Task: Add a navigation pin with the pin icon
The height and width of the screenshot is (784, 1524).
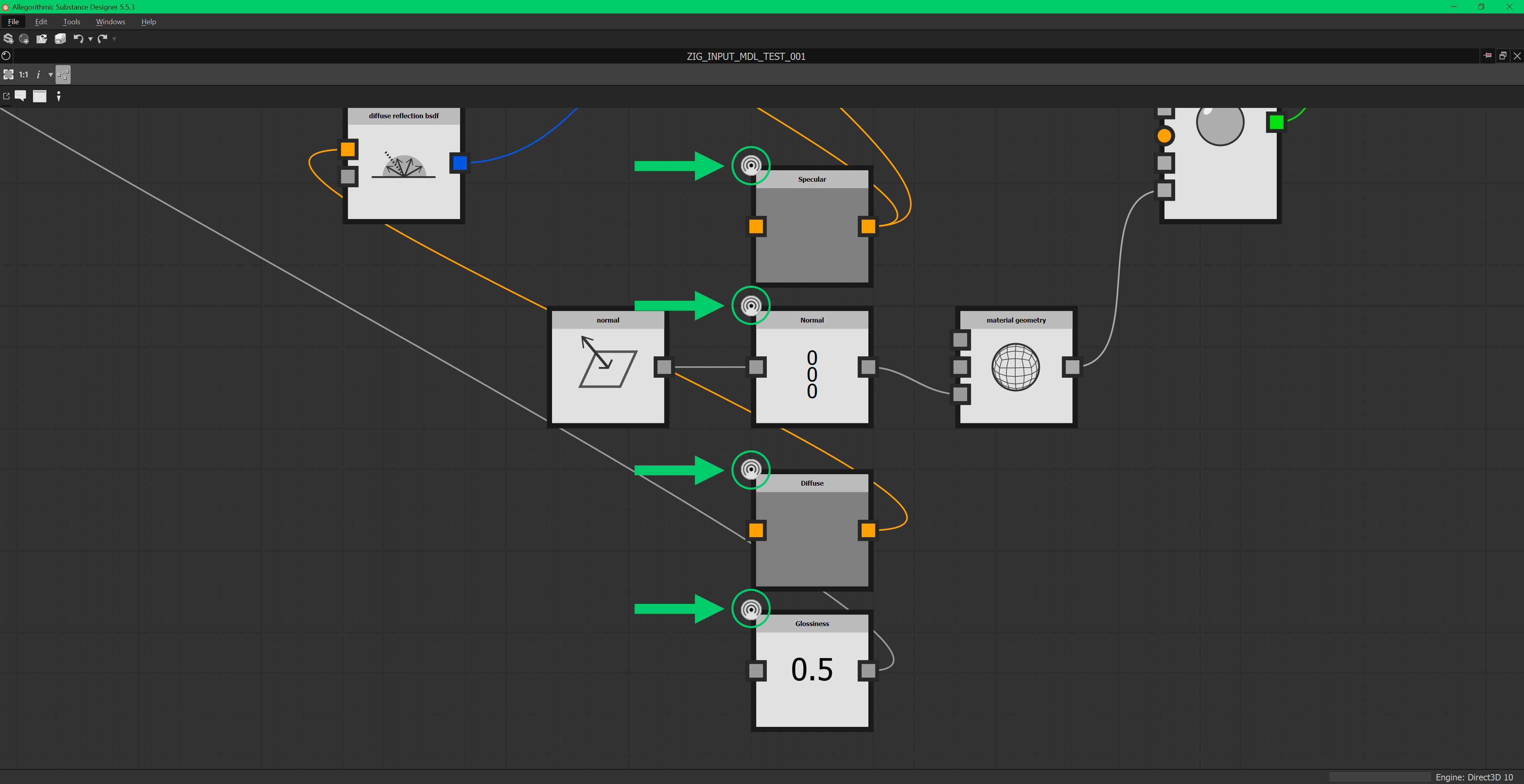Action: coord(59,96)
